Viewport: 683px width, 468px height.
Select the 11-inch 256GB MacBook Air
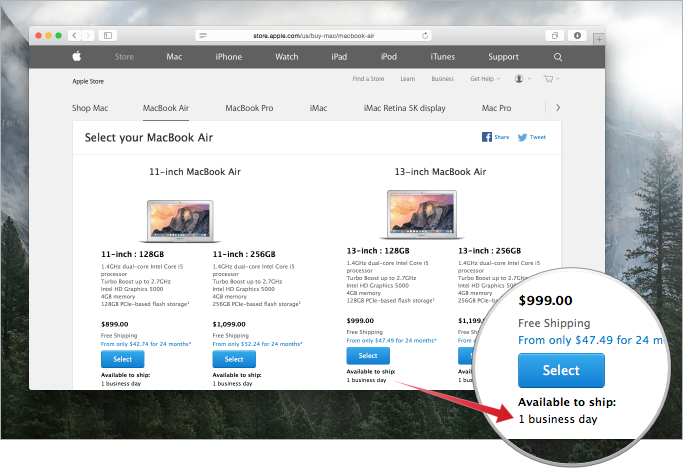234,359
